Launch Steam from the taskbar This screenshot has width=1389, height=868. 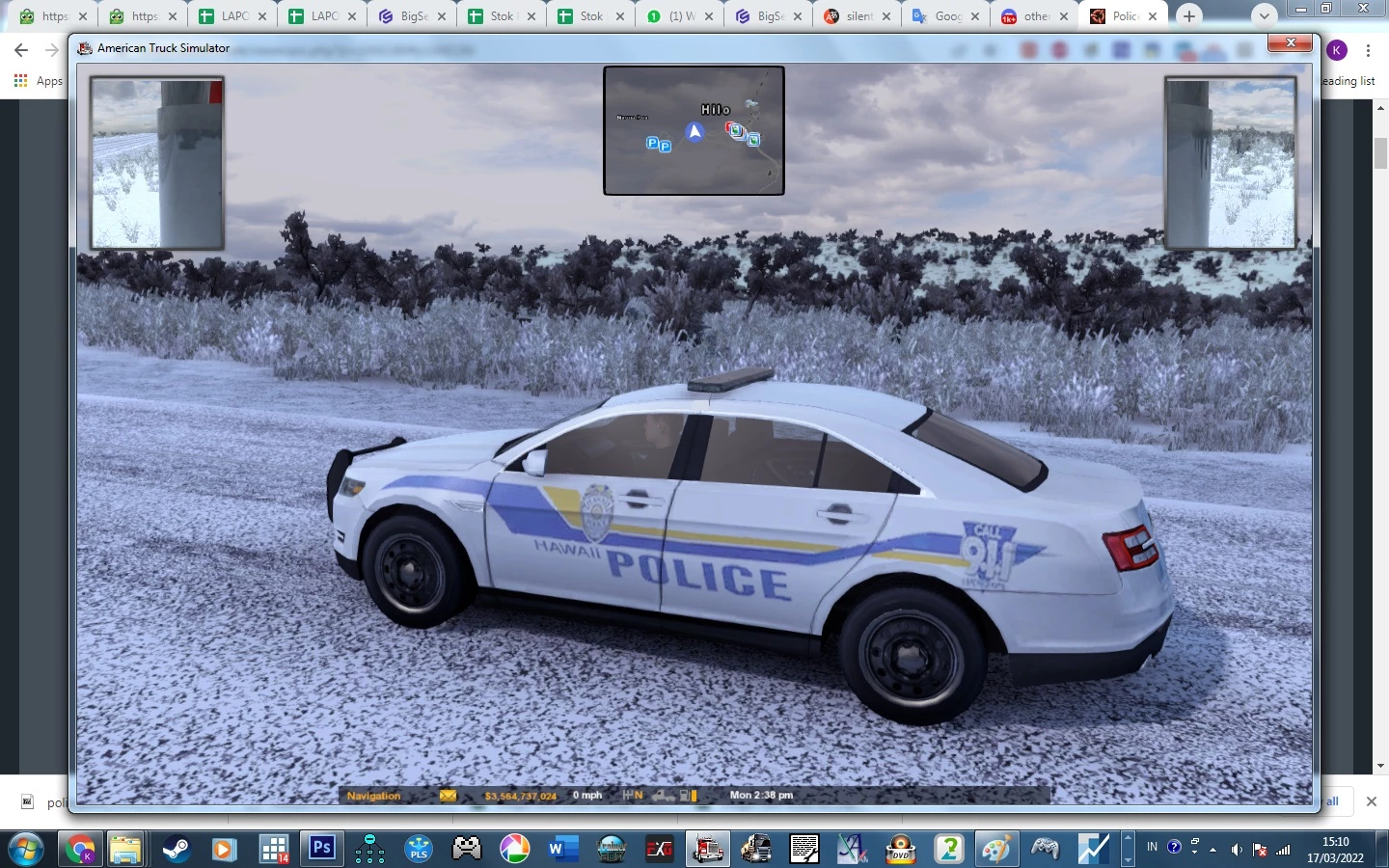(x=177, y=850)
